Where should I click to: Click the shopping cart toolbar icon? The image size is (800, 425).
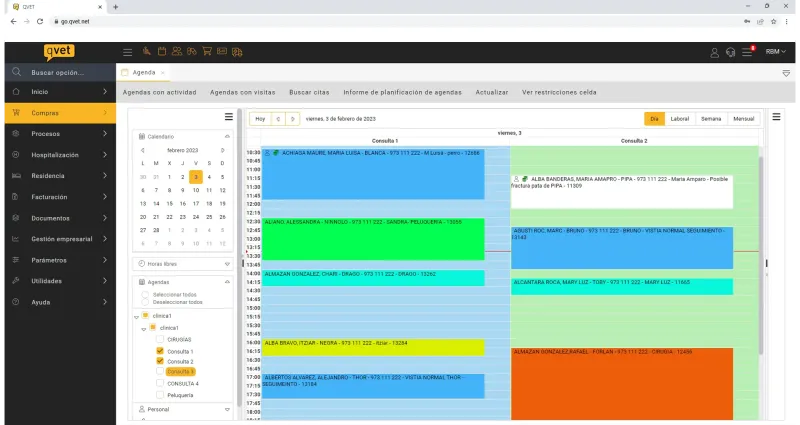coord(207,51)
